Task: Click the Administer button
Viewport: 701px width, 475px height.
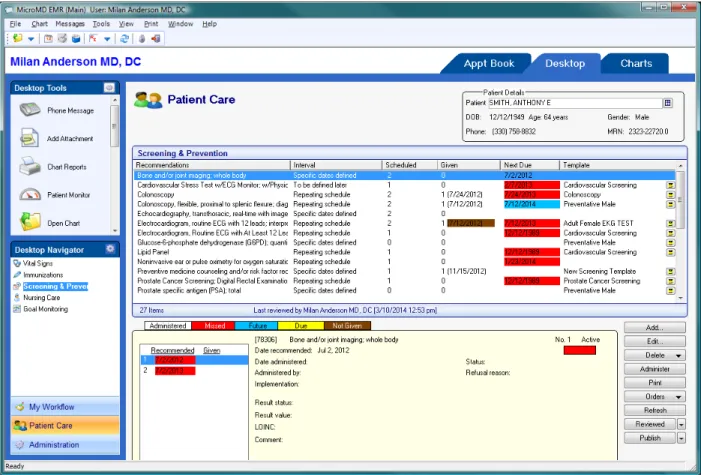Action: pyautogui.click(x=655, y=369)
